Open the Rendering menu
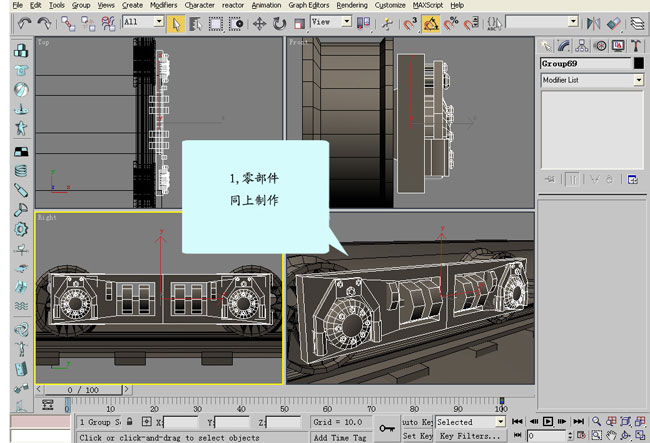The image size is (650, 443). [x=352, y=5]
